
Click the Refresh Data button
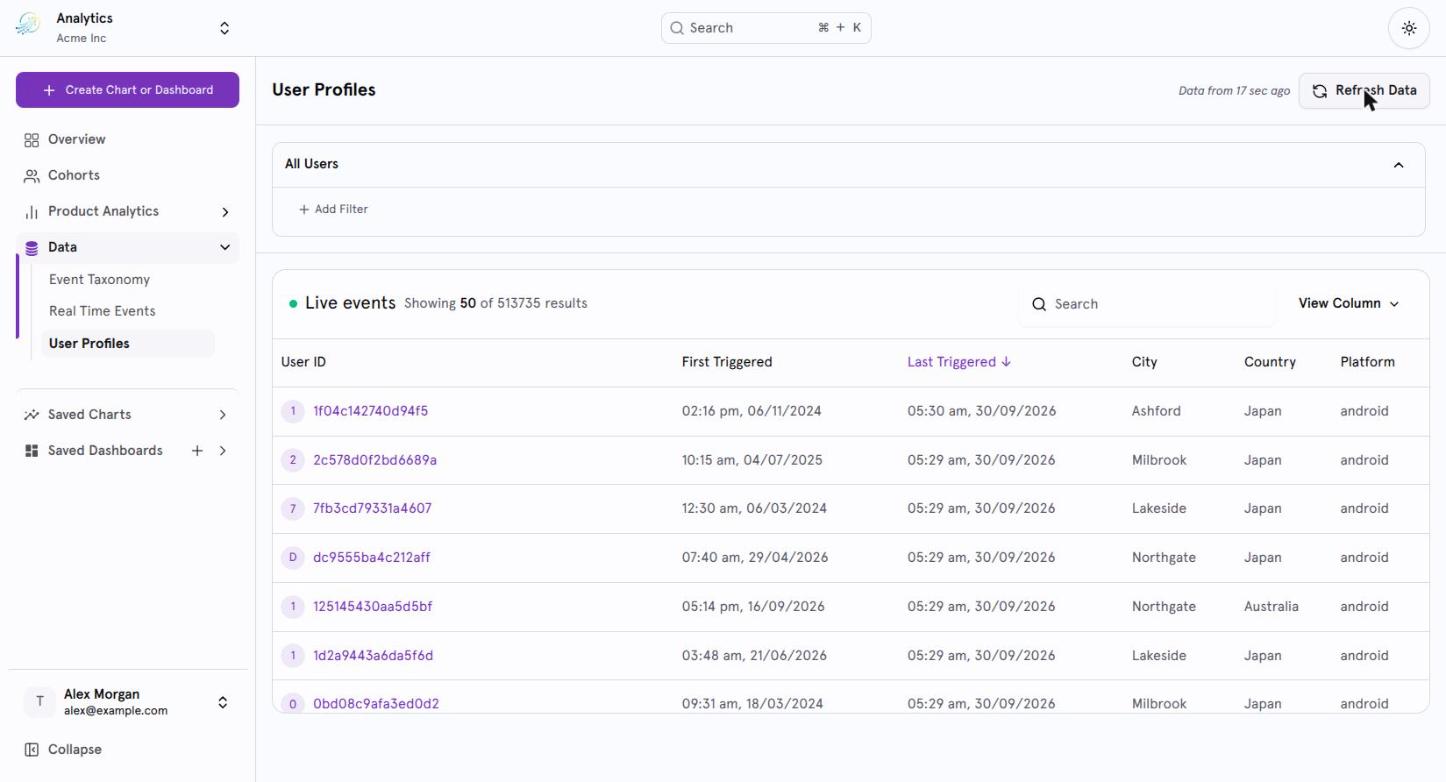[x=1364, y=91]
